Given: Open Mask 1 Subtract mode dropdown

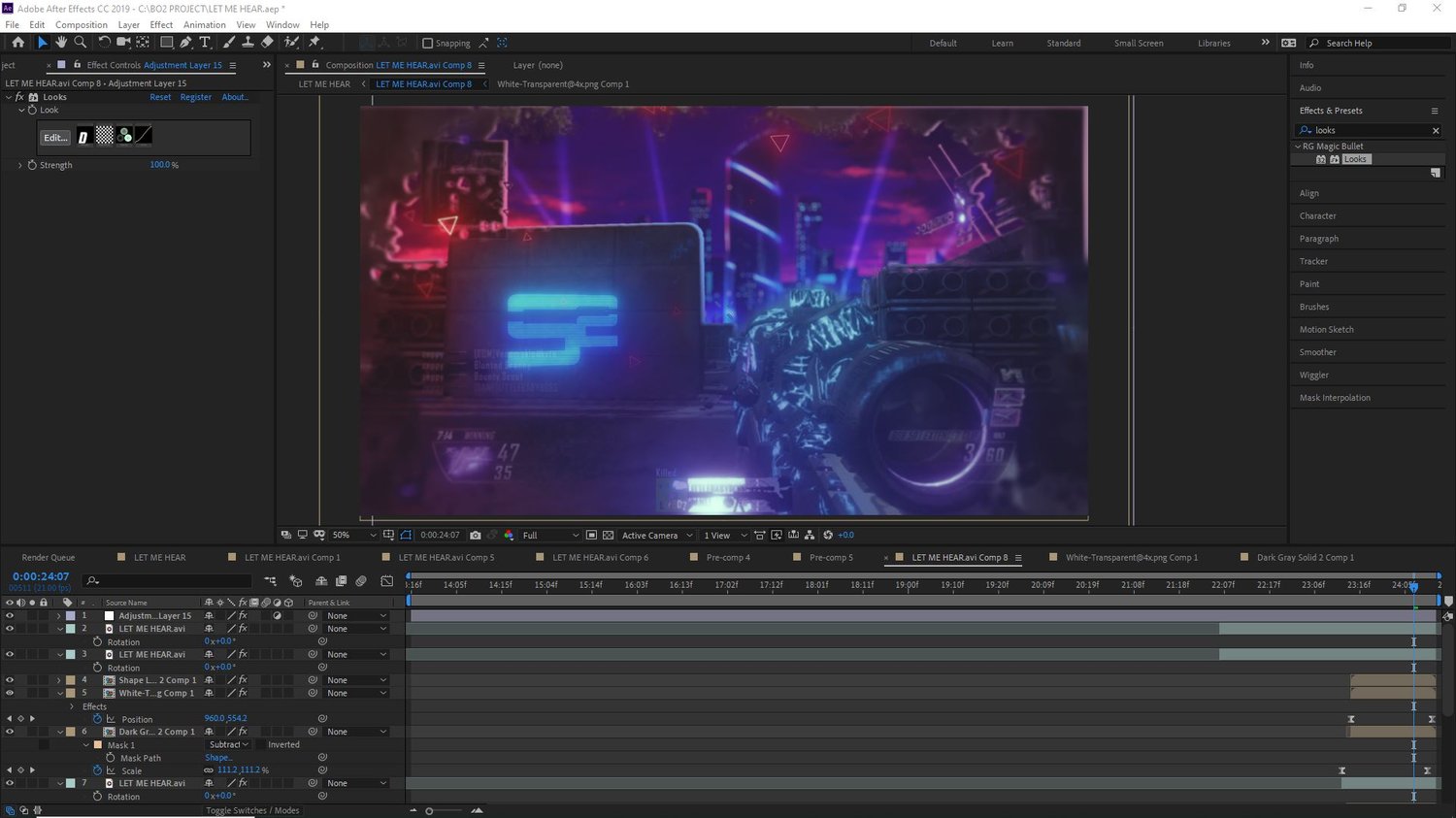Looking at the screenshot, I should [x=229, y=744].
